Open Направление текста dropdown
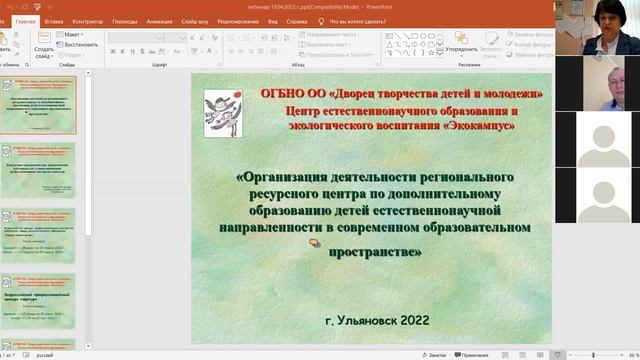This screenshot has height=360, width=640. click(329, 34)
